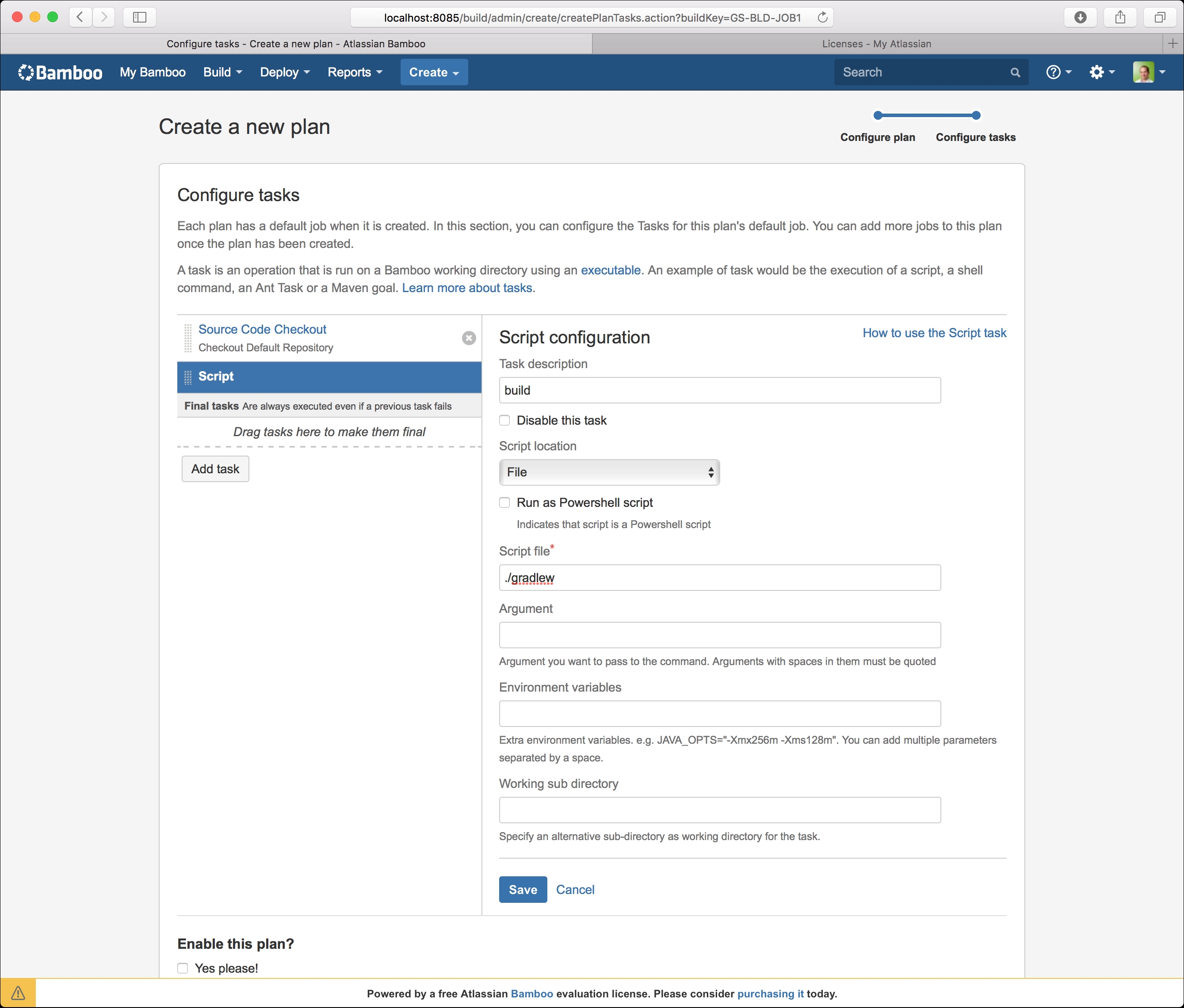The height and width of the screenshot is (1008, 1184).
Task: Open the Script location File dropdown
Action: pyautogui.click(x=609, y=472)
